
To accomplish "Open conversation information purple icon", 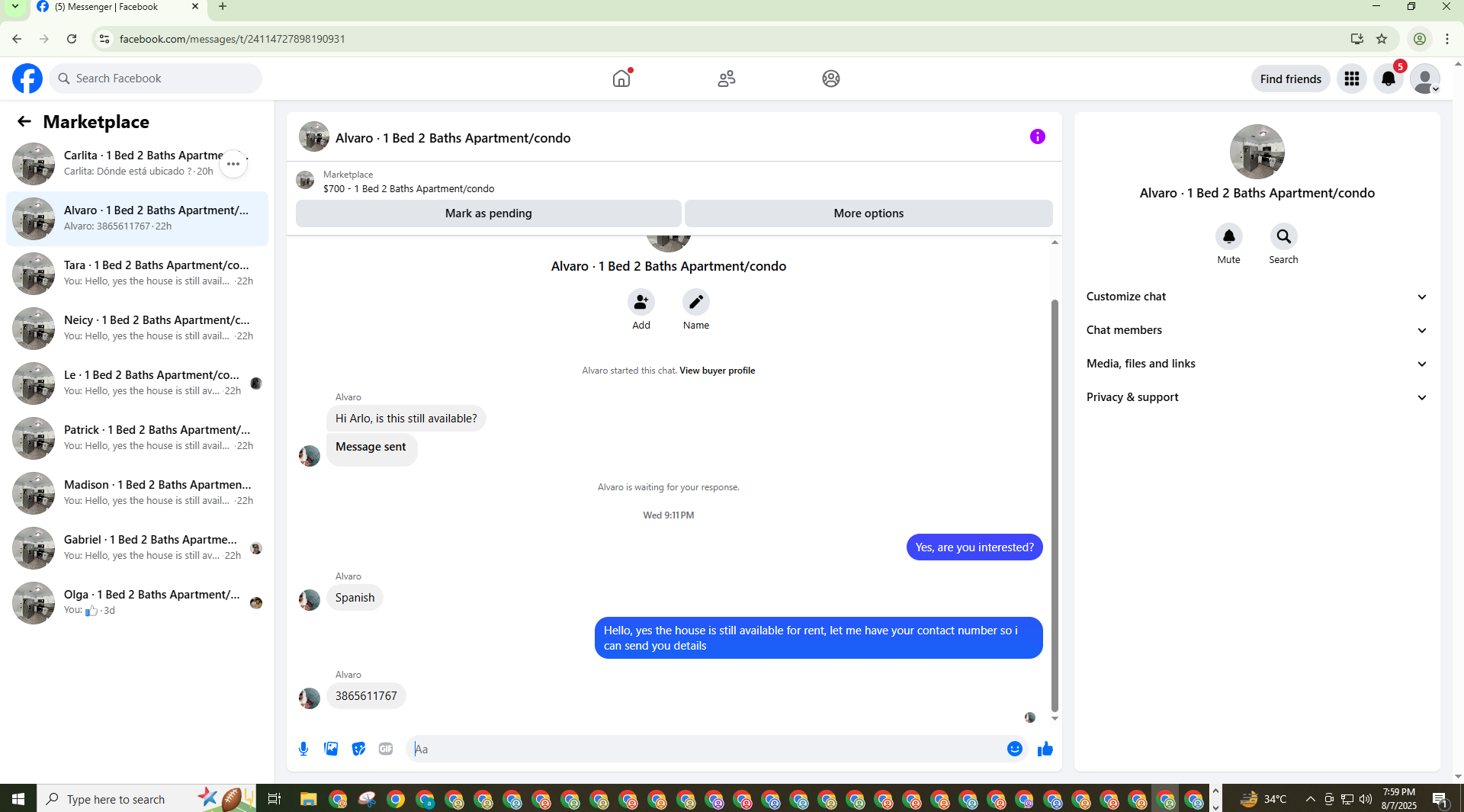I will (1038, 136).
